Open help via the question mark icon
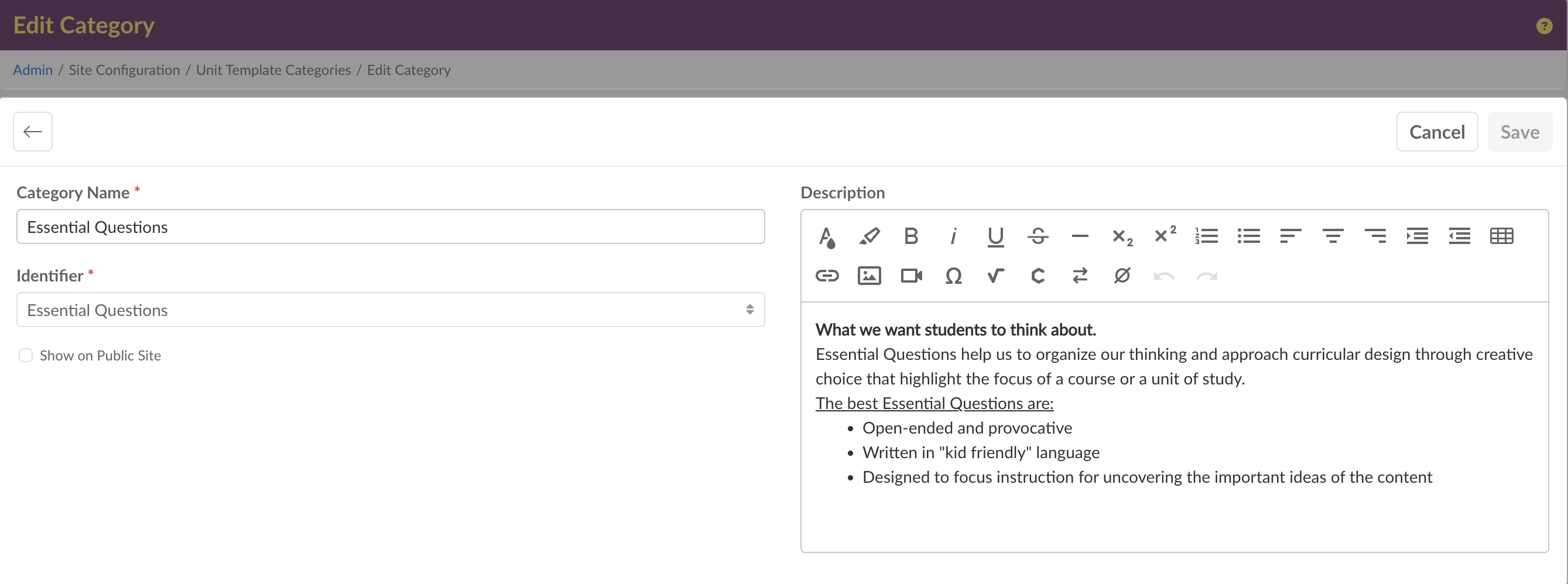This screenshot has height=584, width=1568. (1543, 26)
